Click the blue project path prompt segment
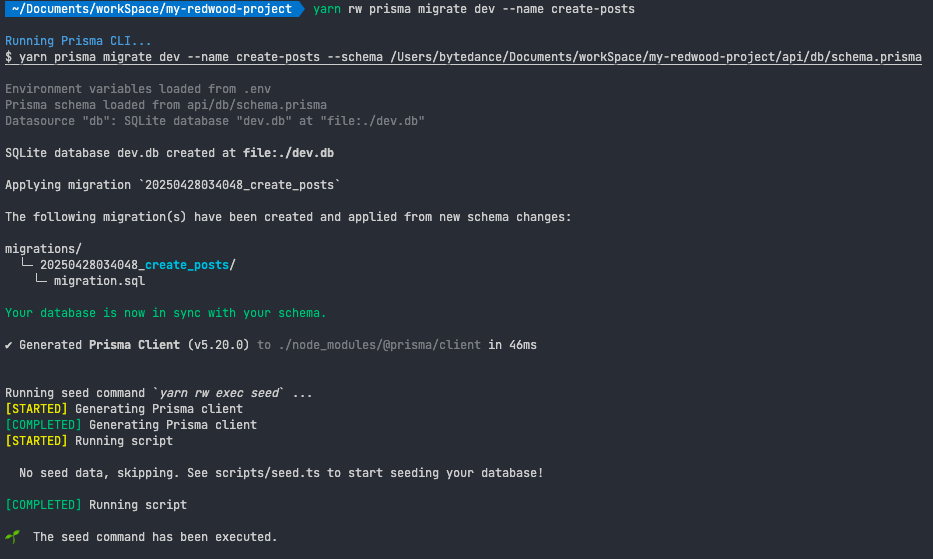 coord(152,9)
